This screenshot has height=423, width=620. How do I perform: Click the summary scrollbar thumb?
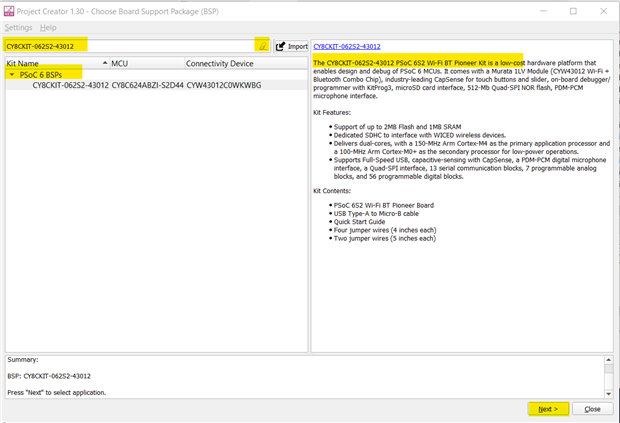coord(609,368)
